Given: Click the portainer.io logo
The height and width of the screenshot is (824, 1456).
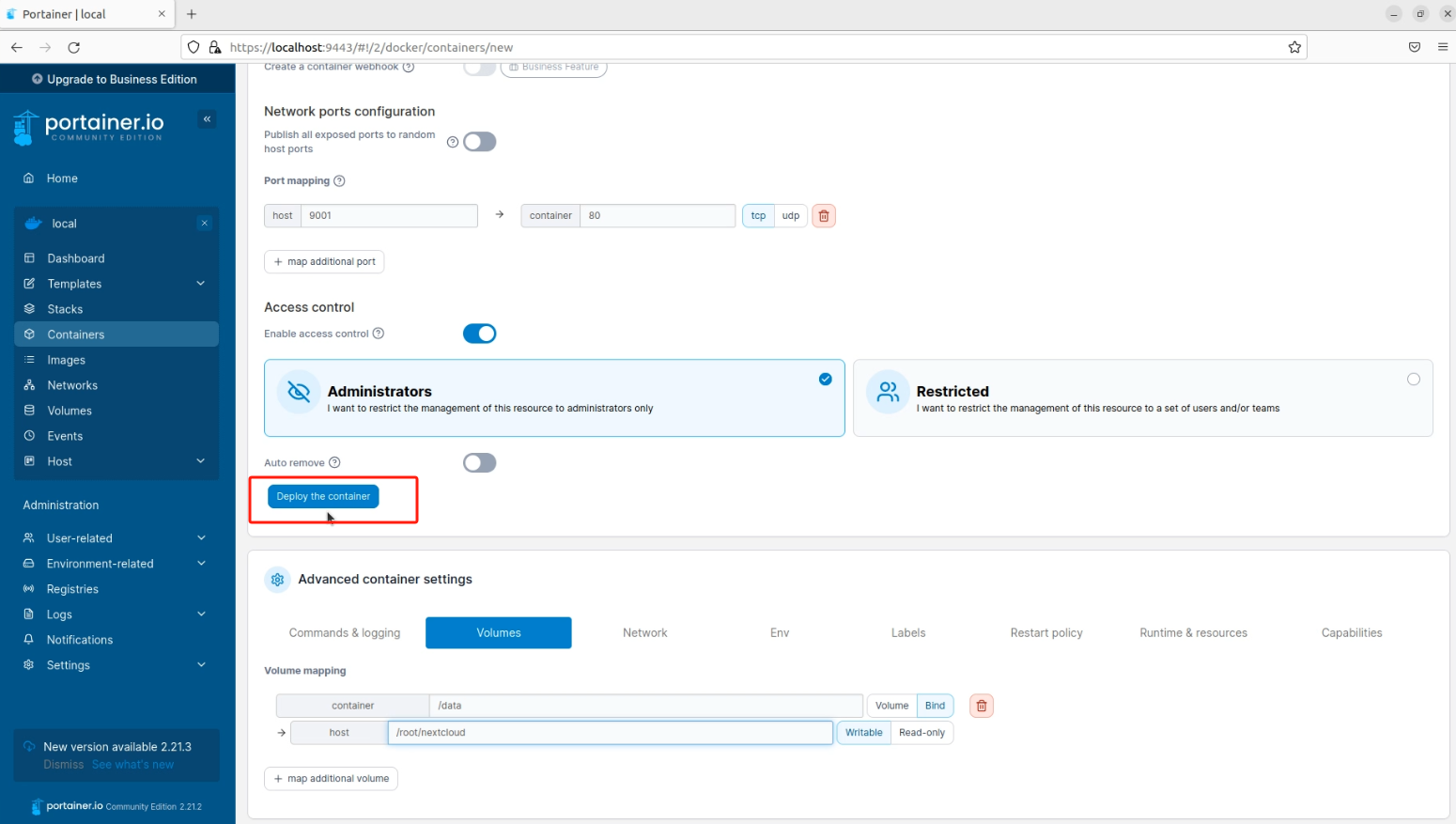Looking at the screenshot, I should point(89,127).
